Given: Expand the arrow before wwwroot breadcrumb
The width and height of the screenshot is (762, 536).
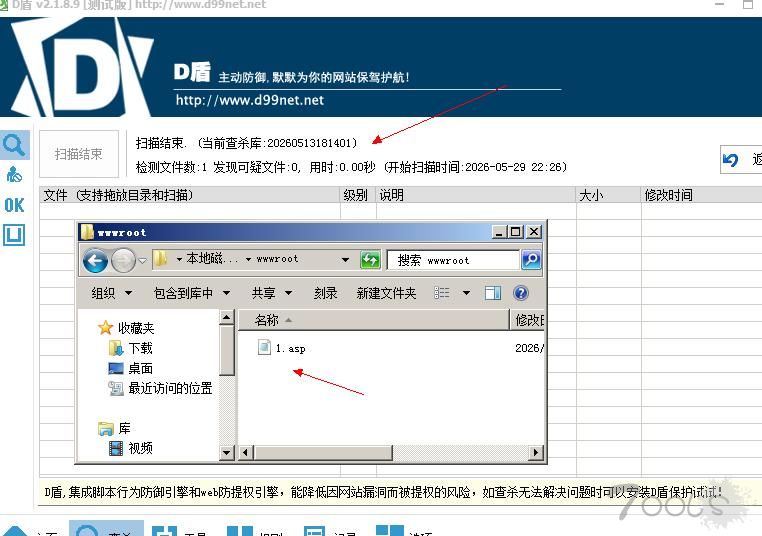Looking at the screenshot, I should coord(248,259).
